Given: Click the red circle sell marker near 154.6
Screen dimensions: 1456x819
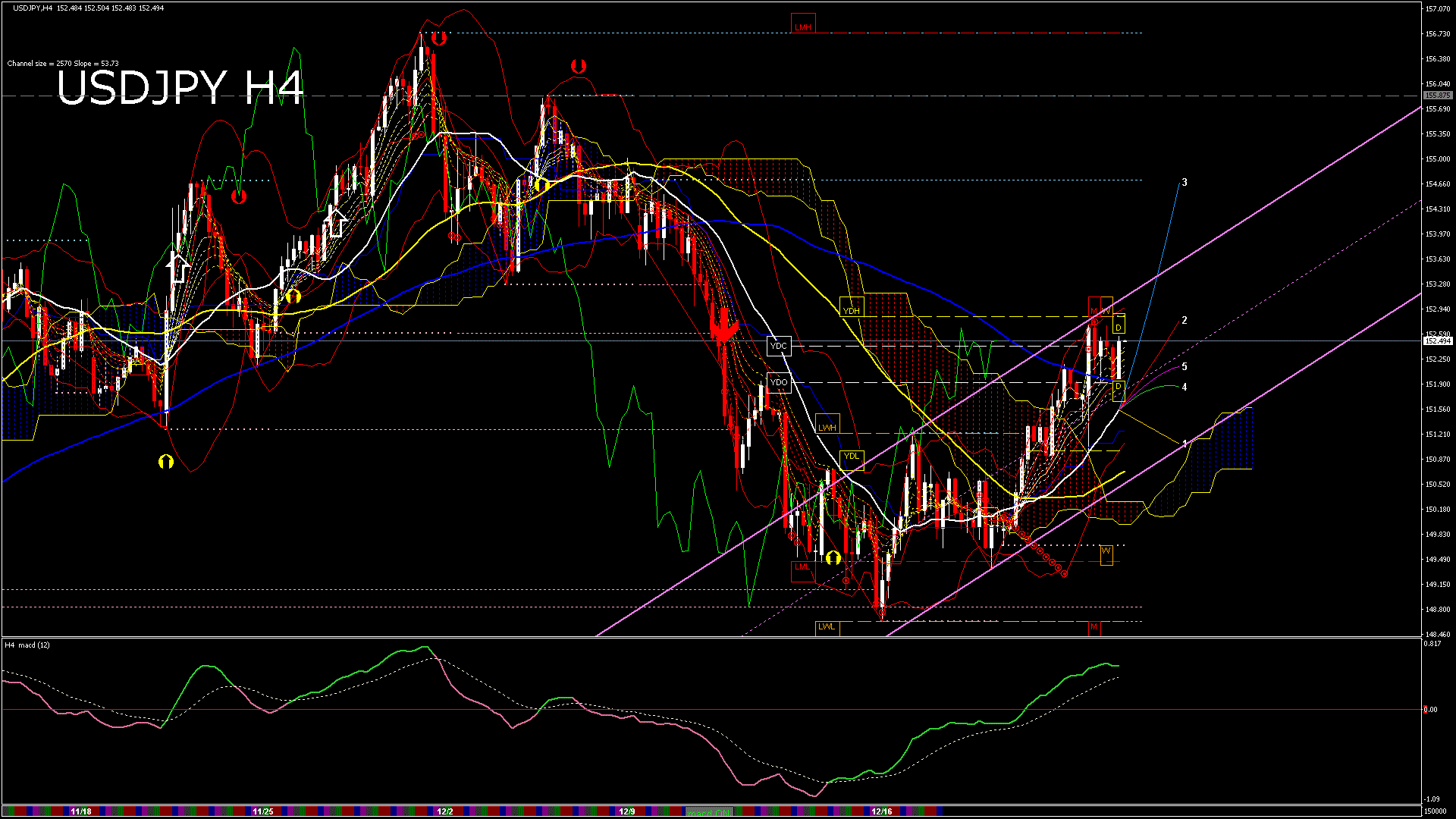Looking at the screenshot, I should tap(240, 195).
